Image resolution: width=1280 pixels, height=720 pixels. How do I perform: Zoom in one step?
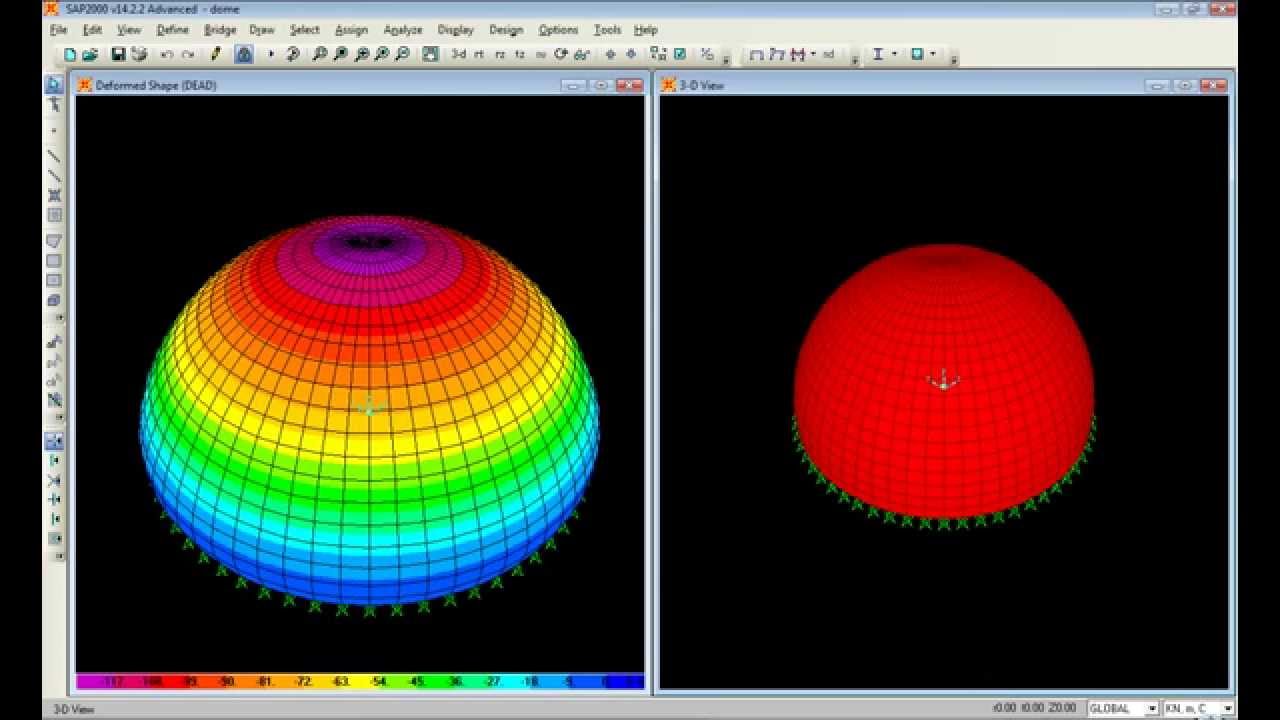[x=361, y=55]
